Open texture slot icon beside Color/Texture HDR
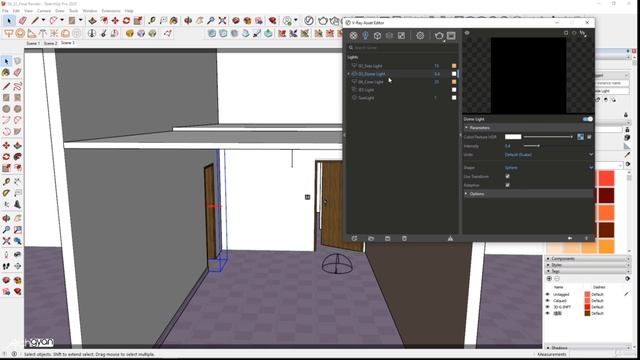This screenshot has height=360, width=640. pos(580,137)
